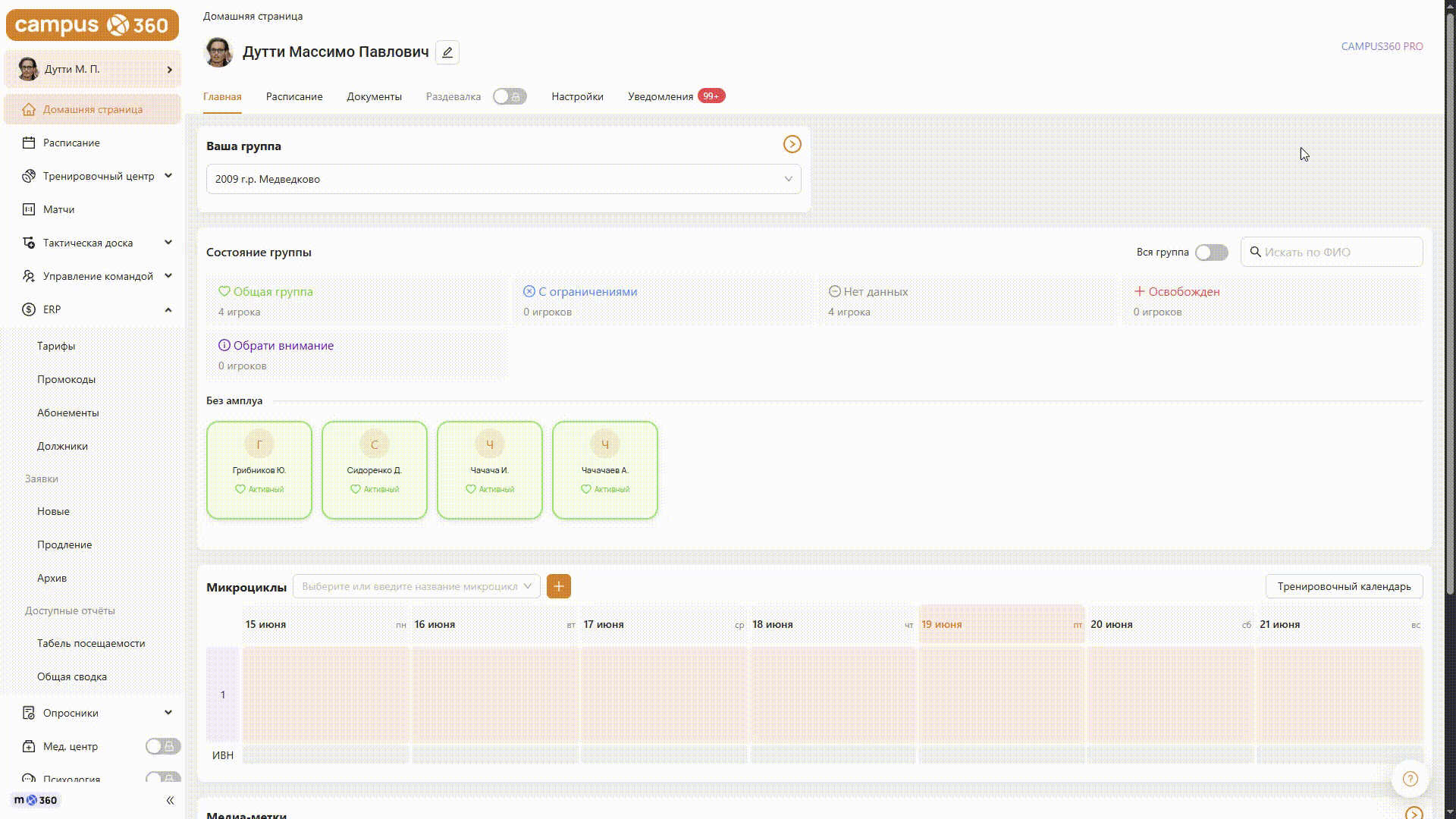The width and height of the screenshot is (1456, 819).
Task: Open the Уведомления tab
Action: [661, 96]
